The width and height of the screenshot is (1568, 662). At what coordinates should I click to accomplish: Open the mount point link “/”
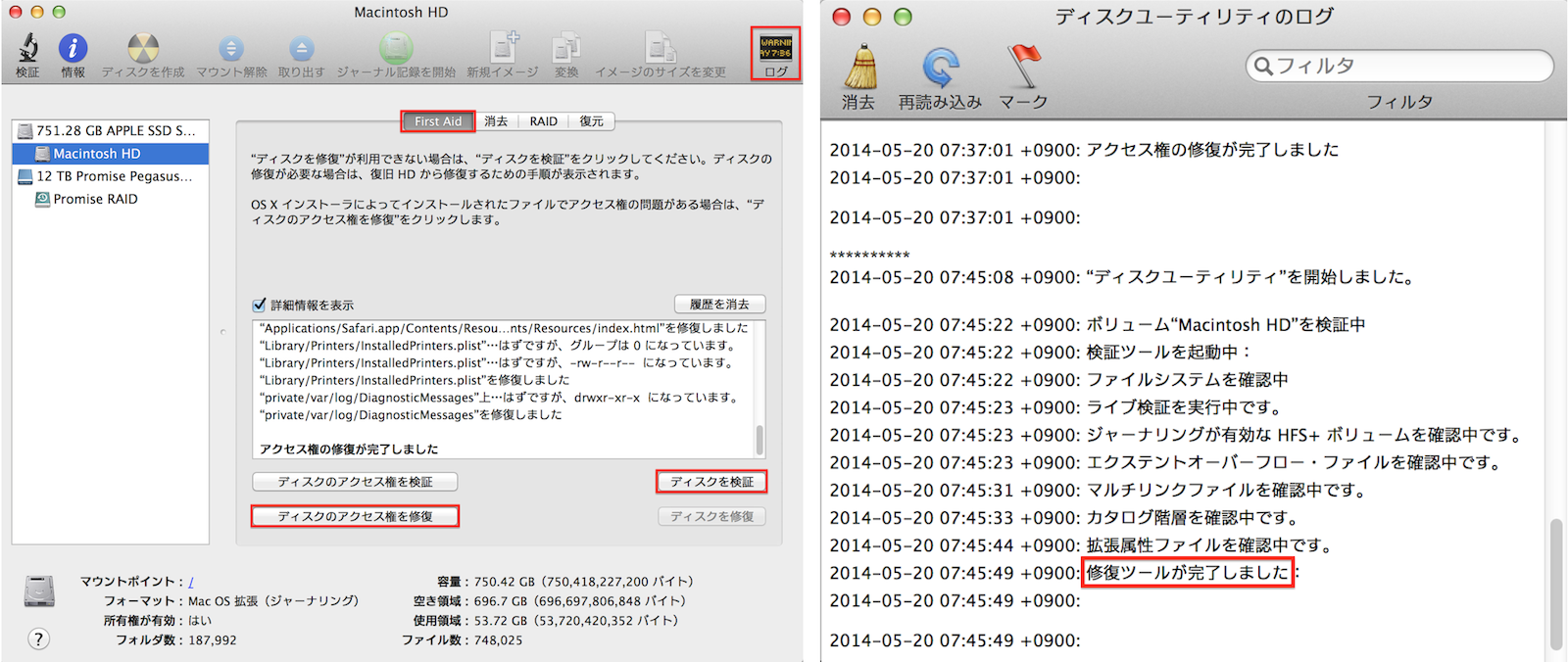[191, 582]
